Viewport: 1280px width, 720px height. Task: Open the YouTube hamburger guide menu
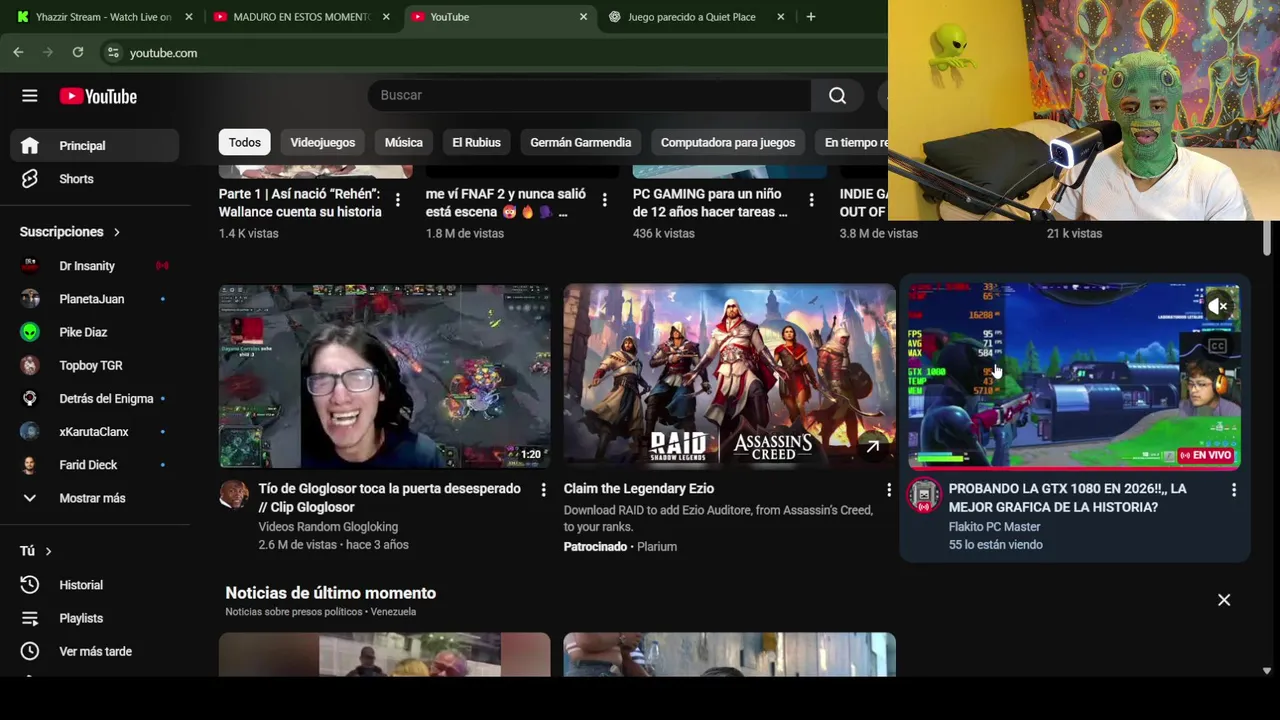click(x=30, y=96)
